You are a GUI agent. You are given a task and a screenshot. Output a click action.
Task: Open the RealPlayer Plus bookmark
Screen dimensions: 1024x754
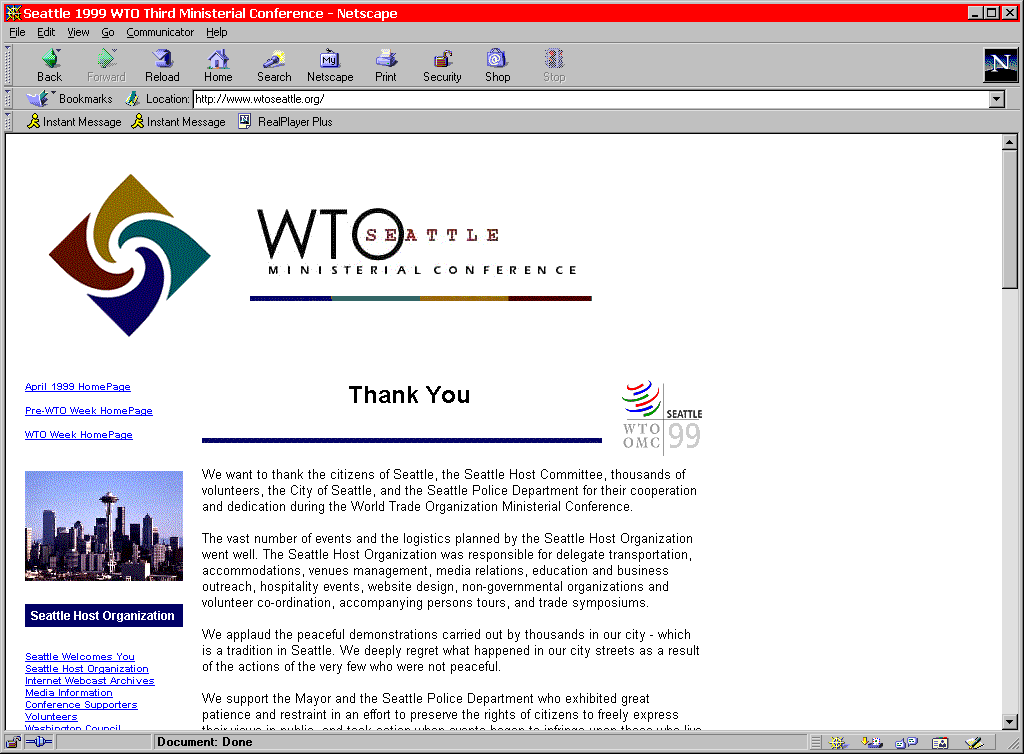pyautogui.click(x=285, y=121)
